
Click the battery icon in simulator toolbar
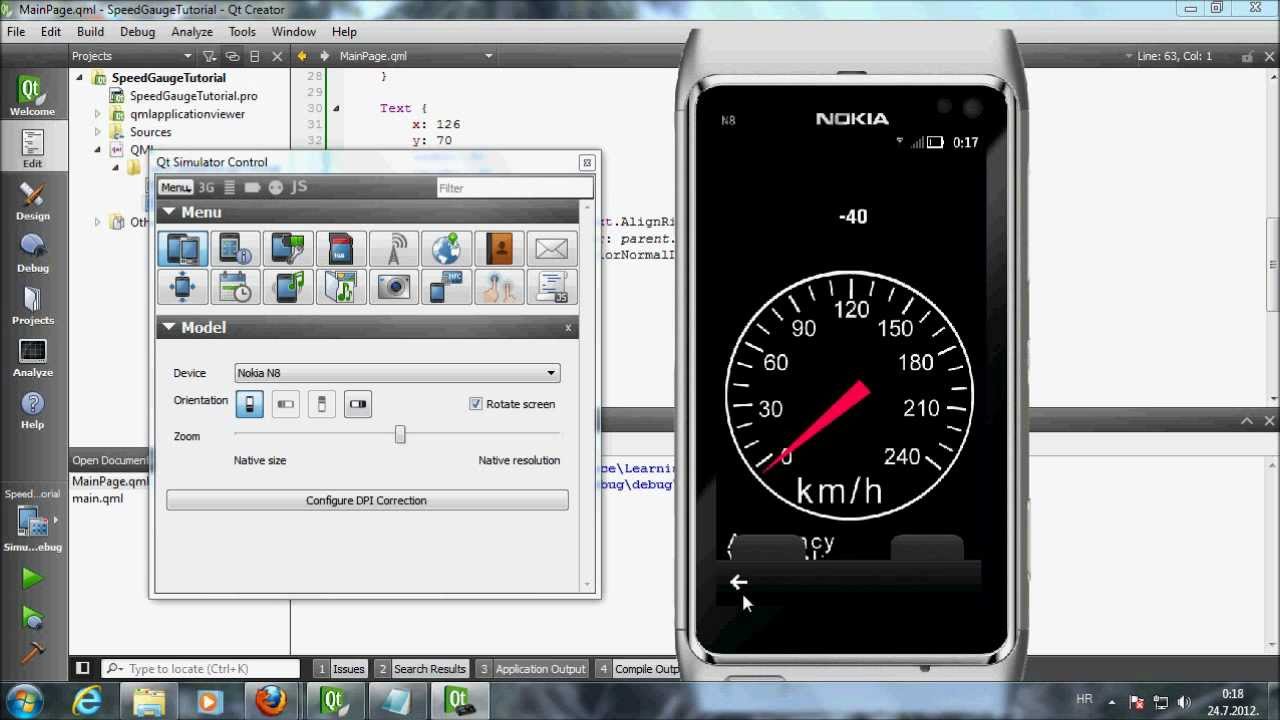click(252, 187)
